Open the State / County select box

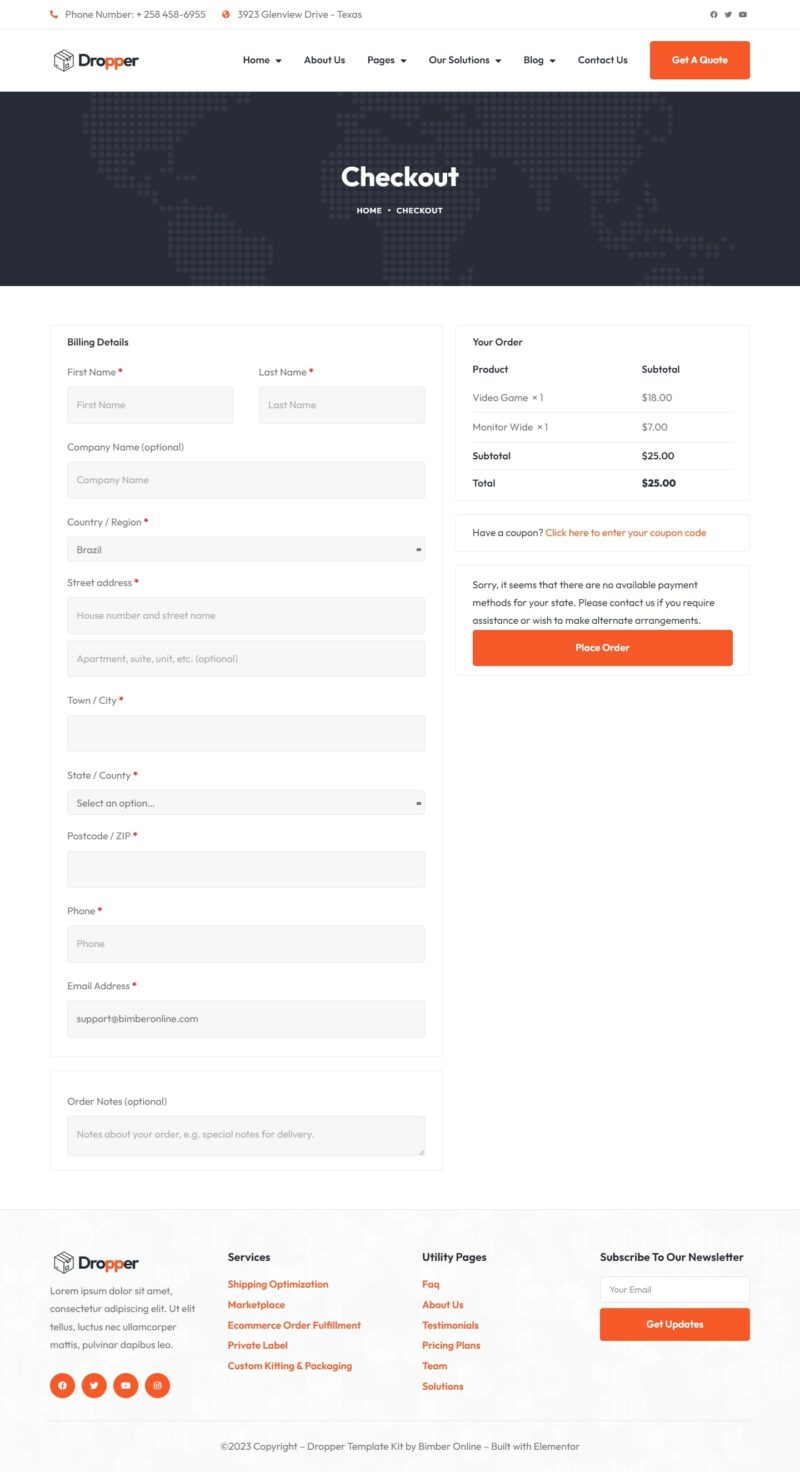click(245, 803)
